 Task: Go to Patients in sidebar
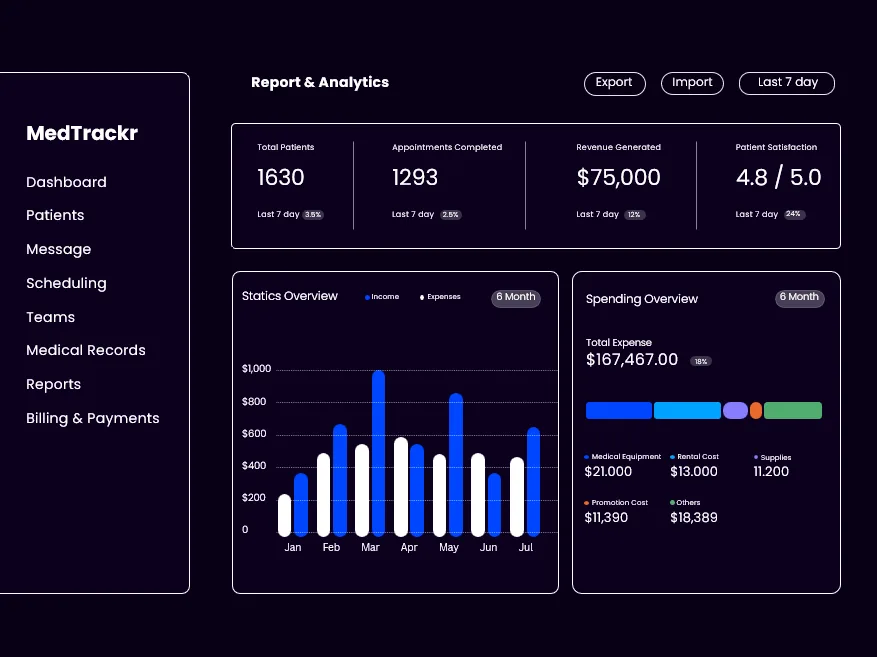click(x=55, y=215)
